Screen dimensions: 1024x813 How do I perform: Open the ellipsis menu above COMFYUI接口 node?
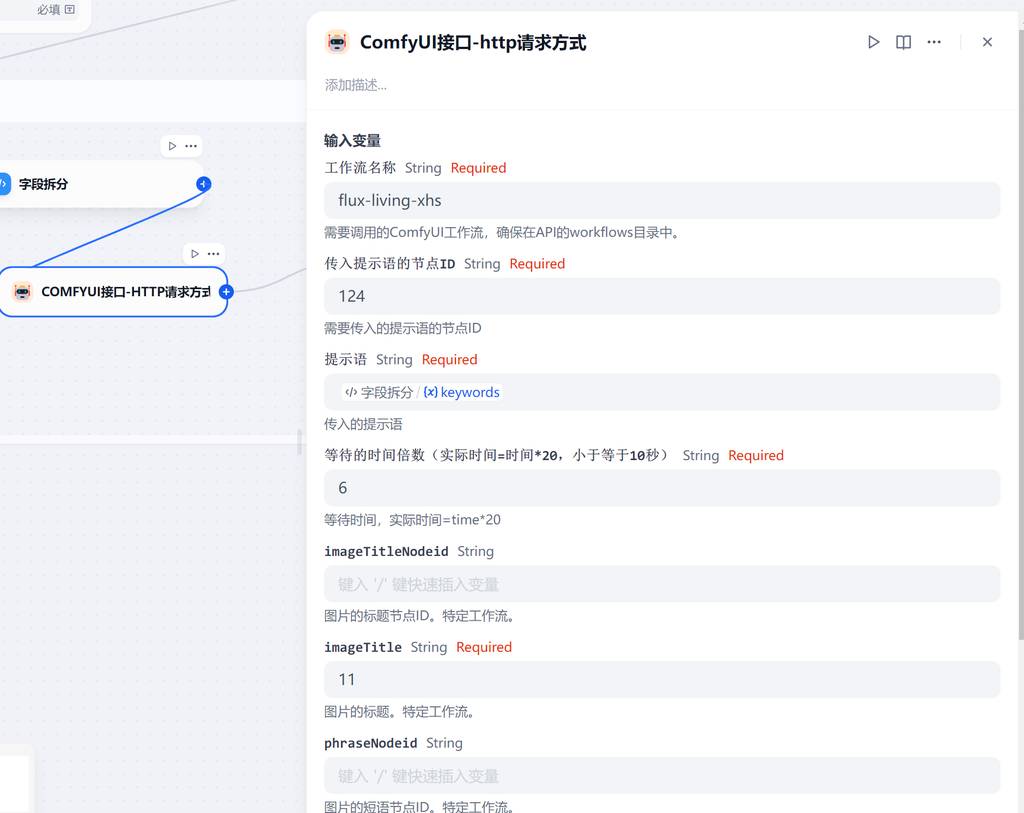(x=213, y=254)
